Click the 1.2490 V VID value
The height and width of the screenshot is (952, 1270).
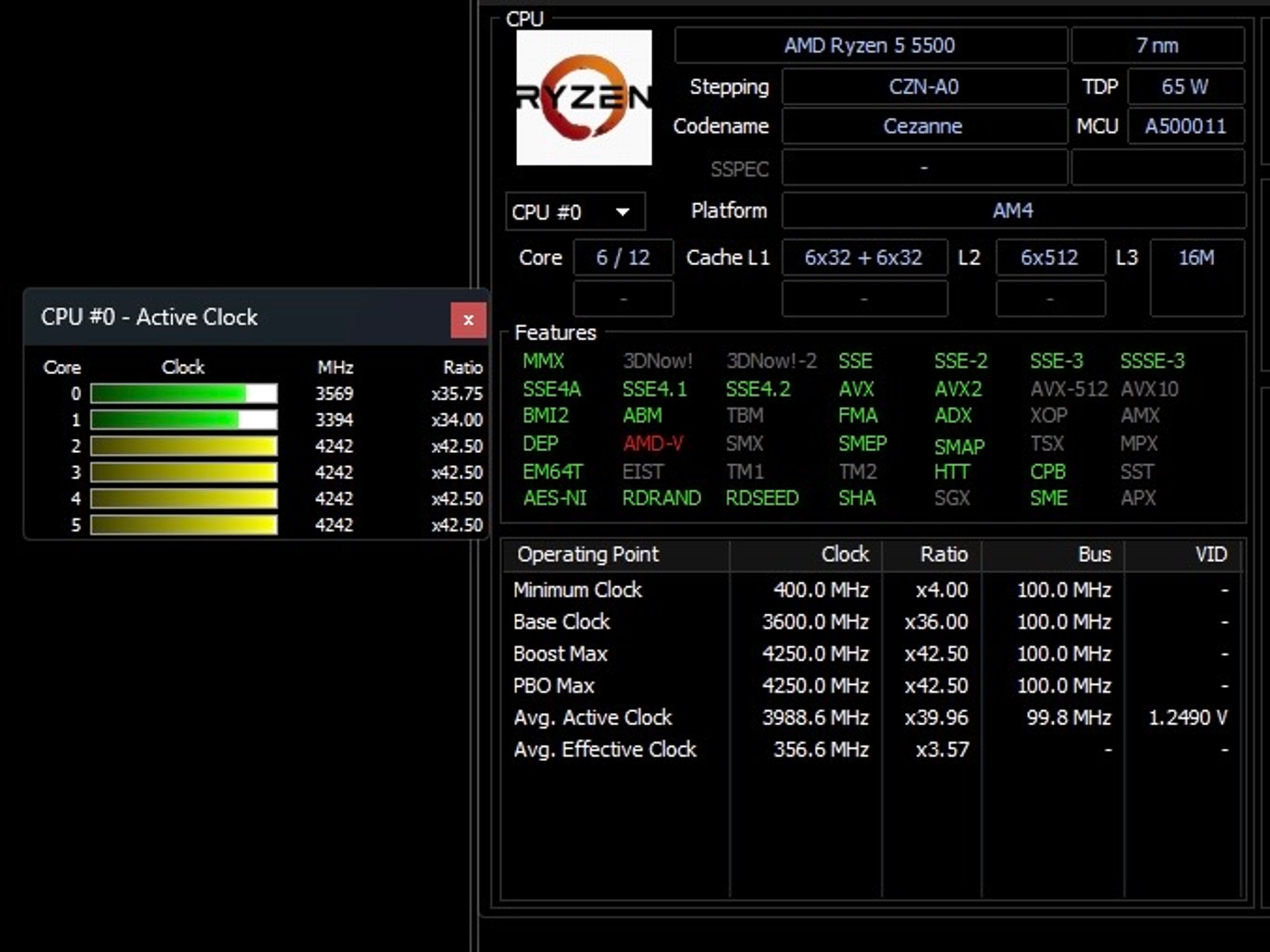click(1188, 718)
